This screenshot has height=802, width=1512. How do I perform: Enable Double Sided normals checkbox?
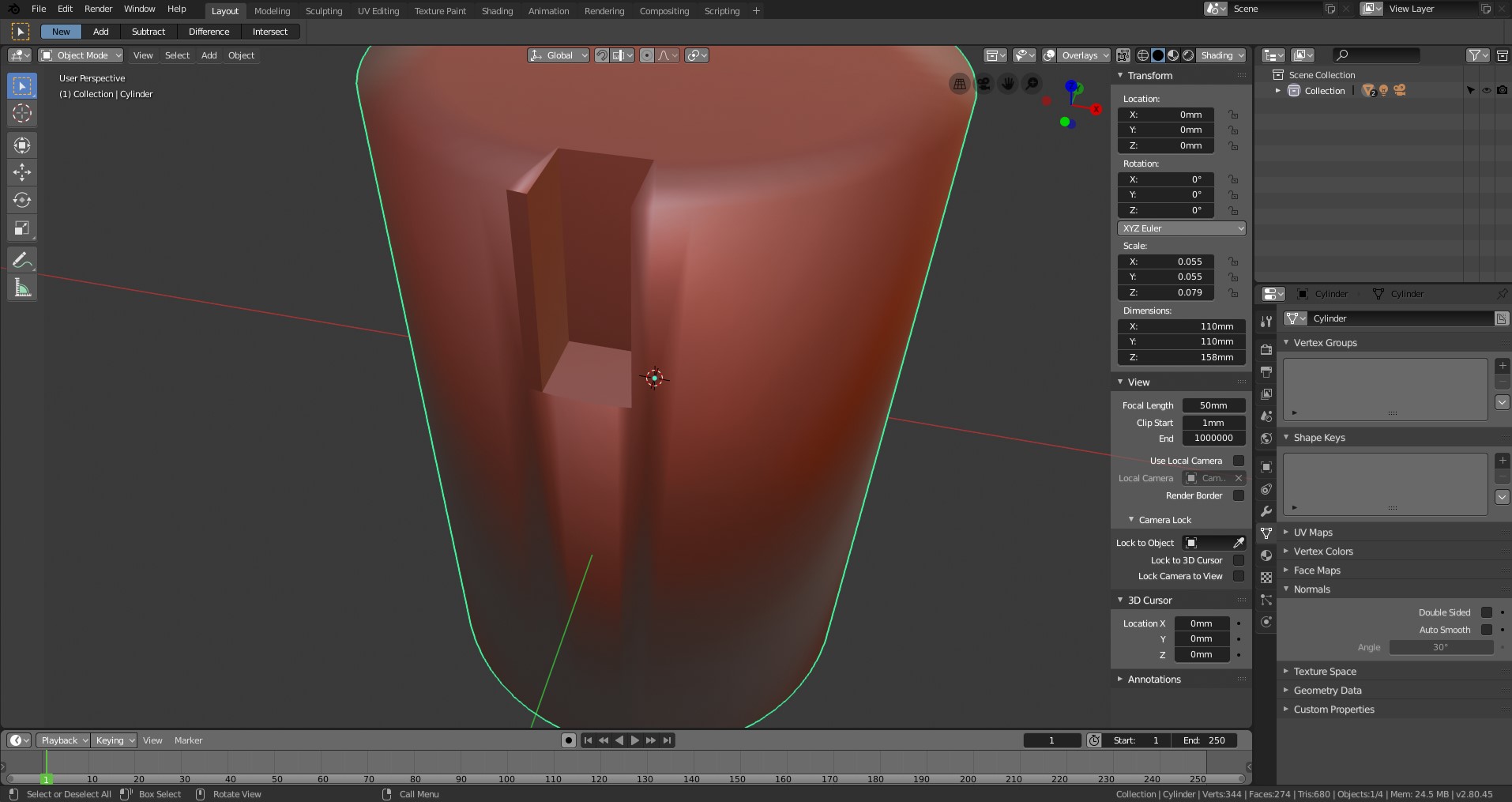pyautogui.click(x=1487, y=612)
